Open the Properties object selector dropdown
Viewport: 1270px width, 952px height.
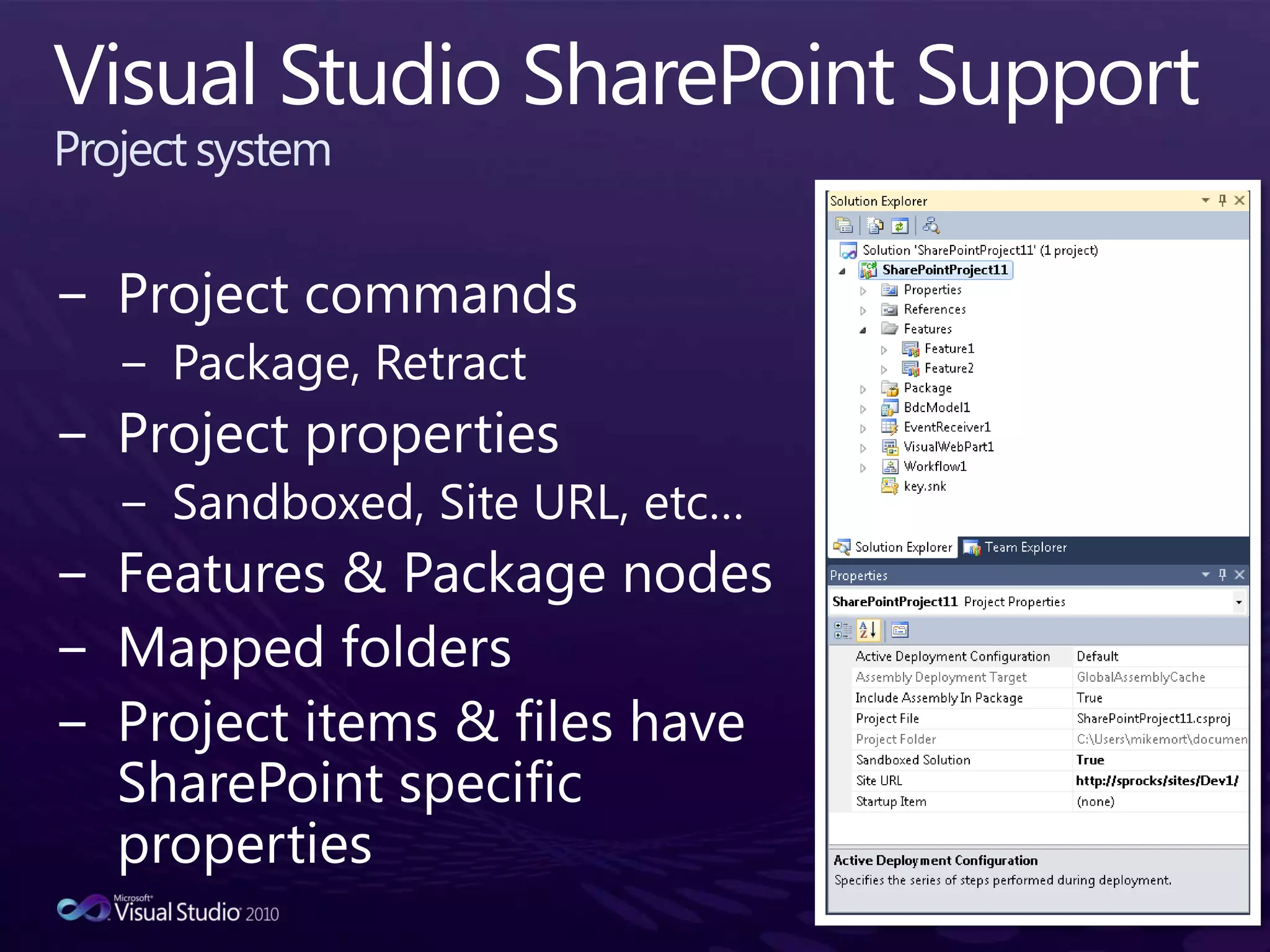(1238, 602)
